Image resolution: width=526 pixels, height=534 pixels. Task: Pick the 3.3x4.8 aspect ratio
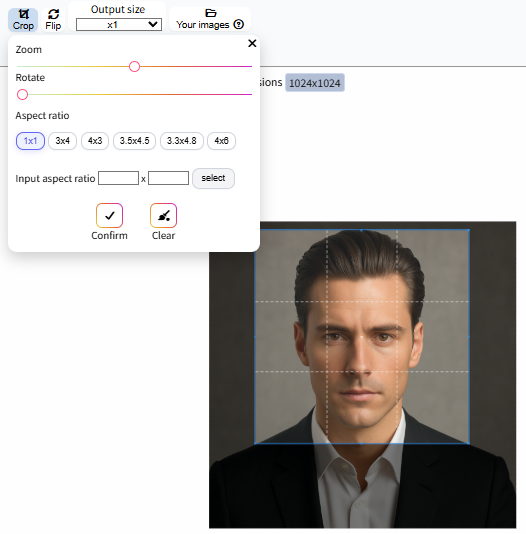click(182, 141)
